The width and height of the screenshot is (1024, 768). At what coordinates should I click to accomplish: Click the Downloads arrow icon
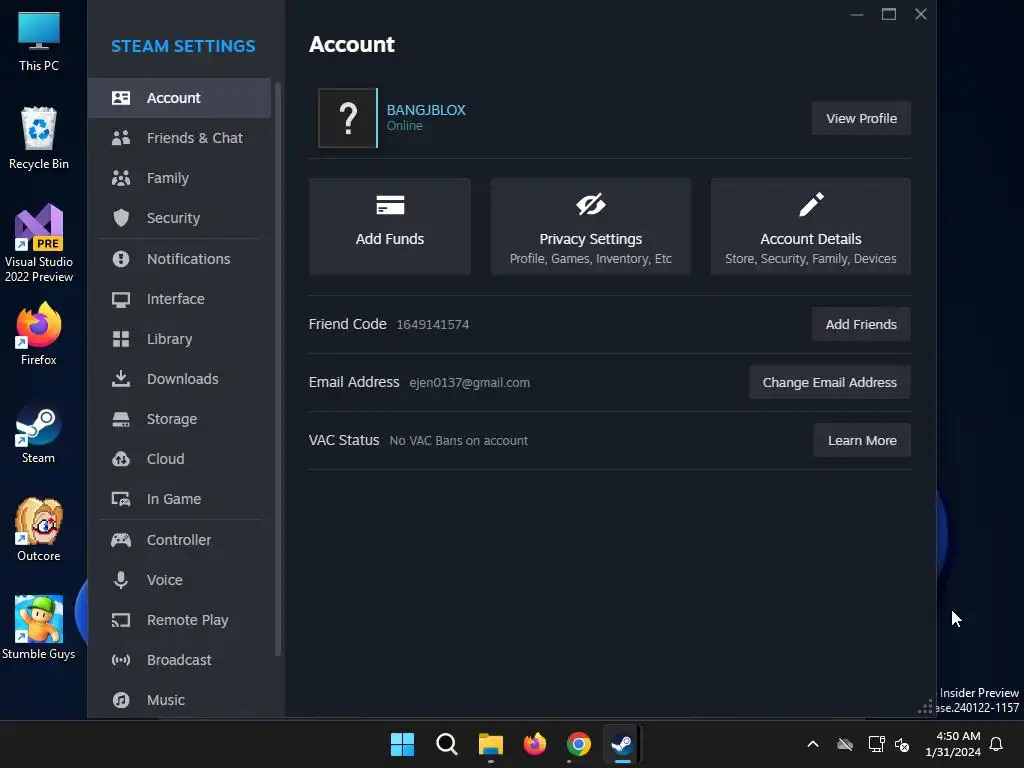click(x=121, y=379)
